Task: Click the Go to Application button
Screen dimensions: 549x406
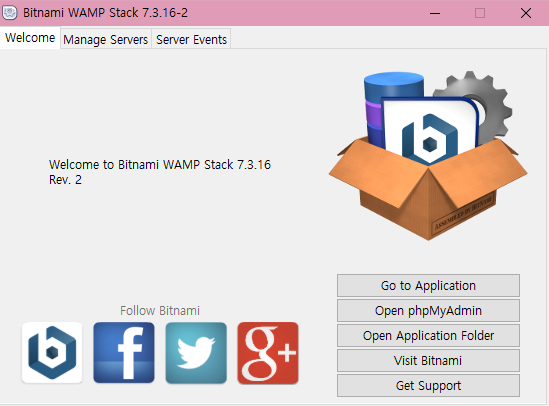Action: [428, 286]
